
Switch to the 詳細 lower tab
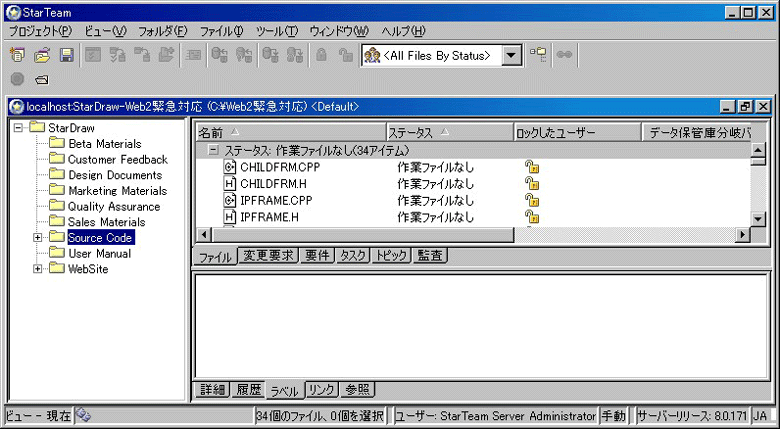click(212, 390)
